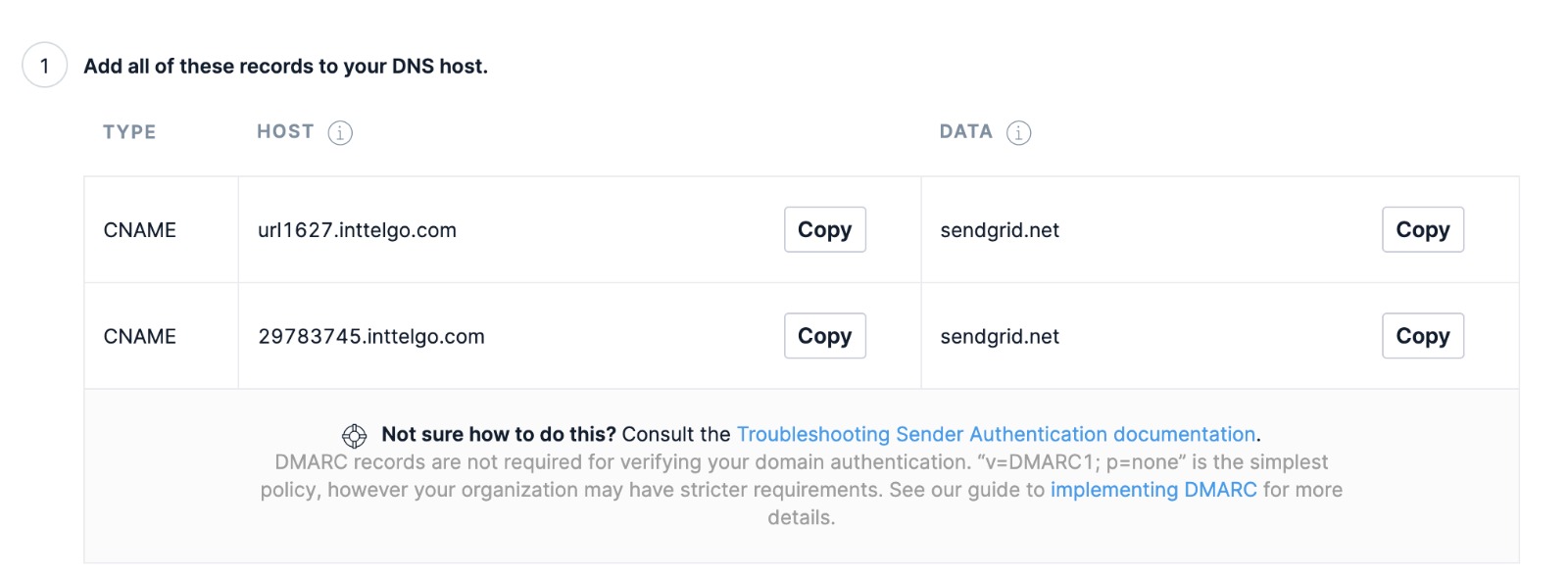Click sendgrid.net value in the url1627 row

[1000, 230]
